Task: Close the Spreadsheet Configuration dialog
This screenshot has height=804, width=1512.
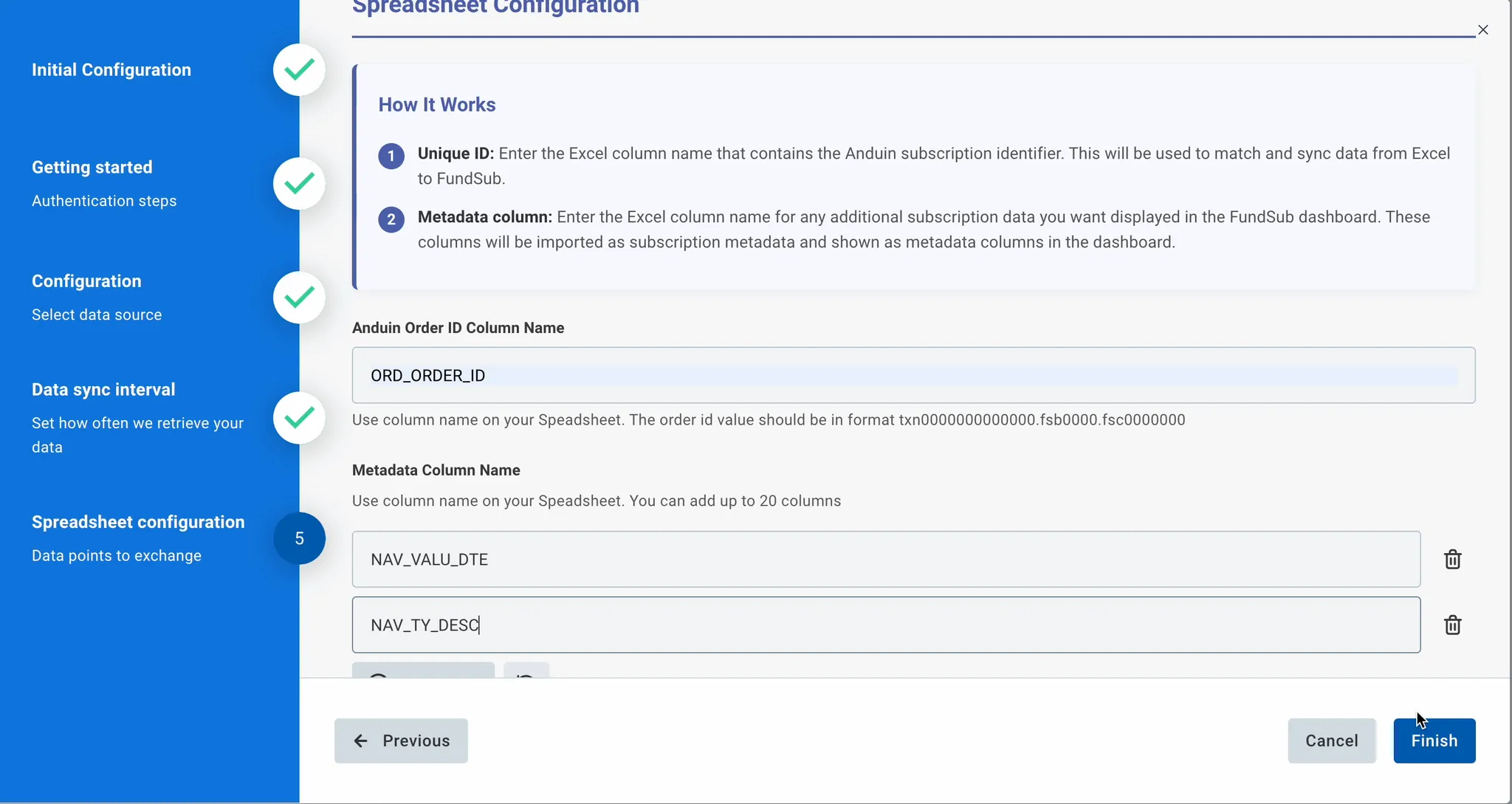Action: point(1482,30)
